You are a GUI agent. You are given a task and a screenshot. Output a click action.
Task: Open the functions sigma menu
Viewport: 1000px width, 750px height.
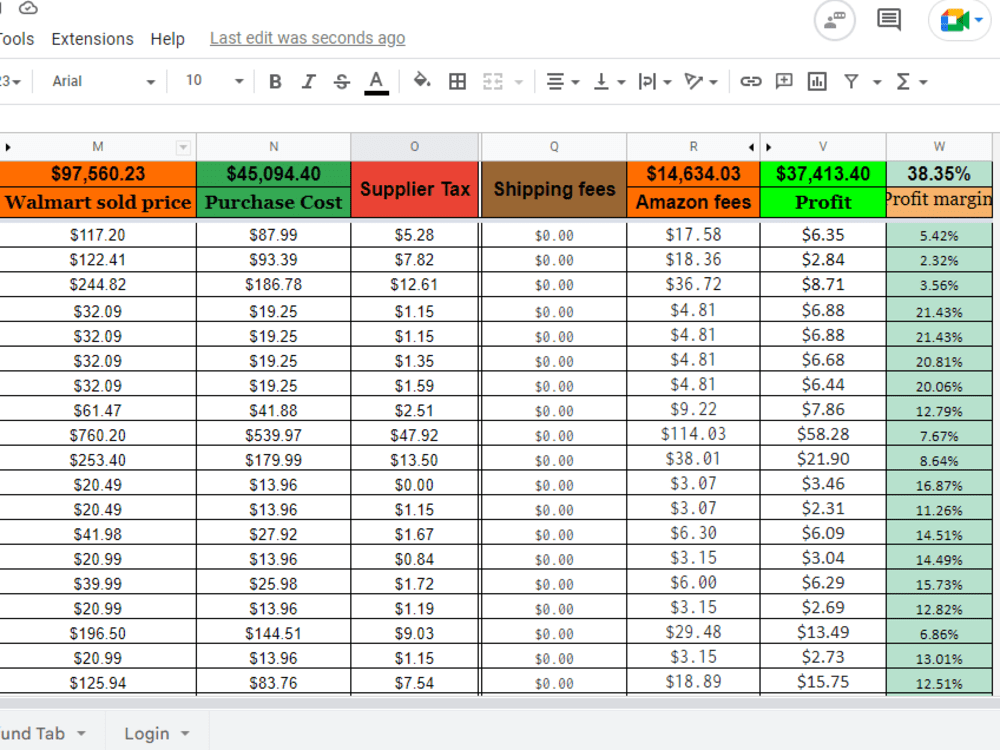point(911,82)
